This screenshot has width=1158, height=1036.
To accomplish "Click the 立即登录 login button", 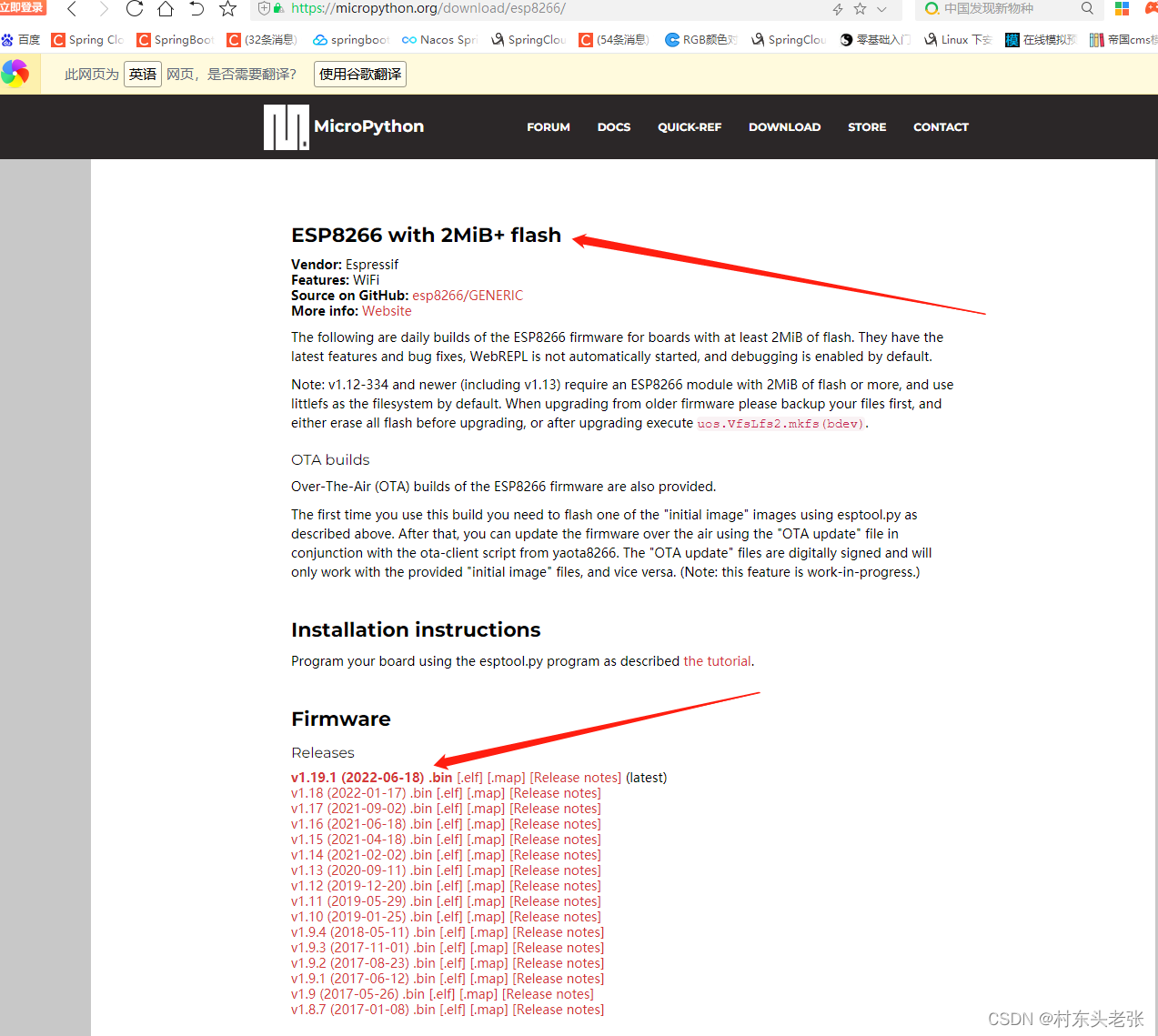I will coord(23,7).
